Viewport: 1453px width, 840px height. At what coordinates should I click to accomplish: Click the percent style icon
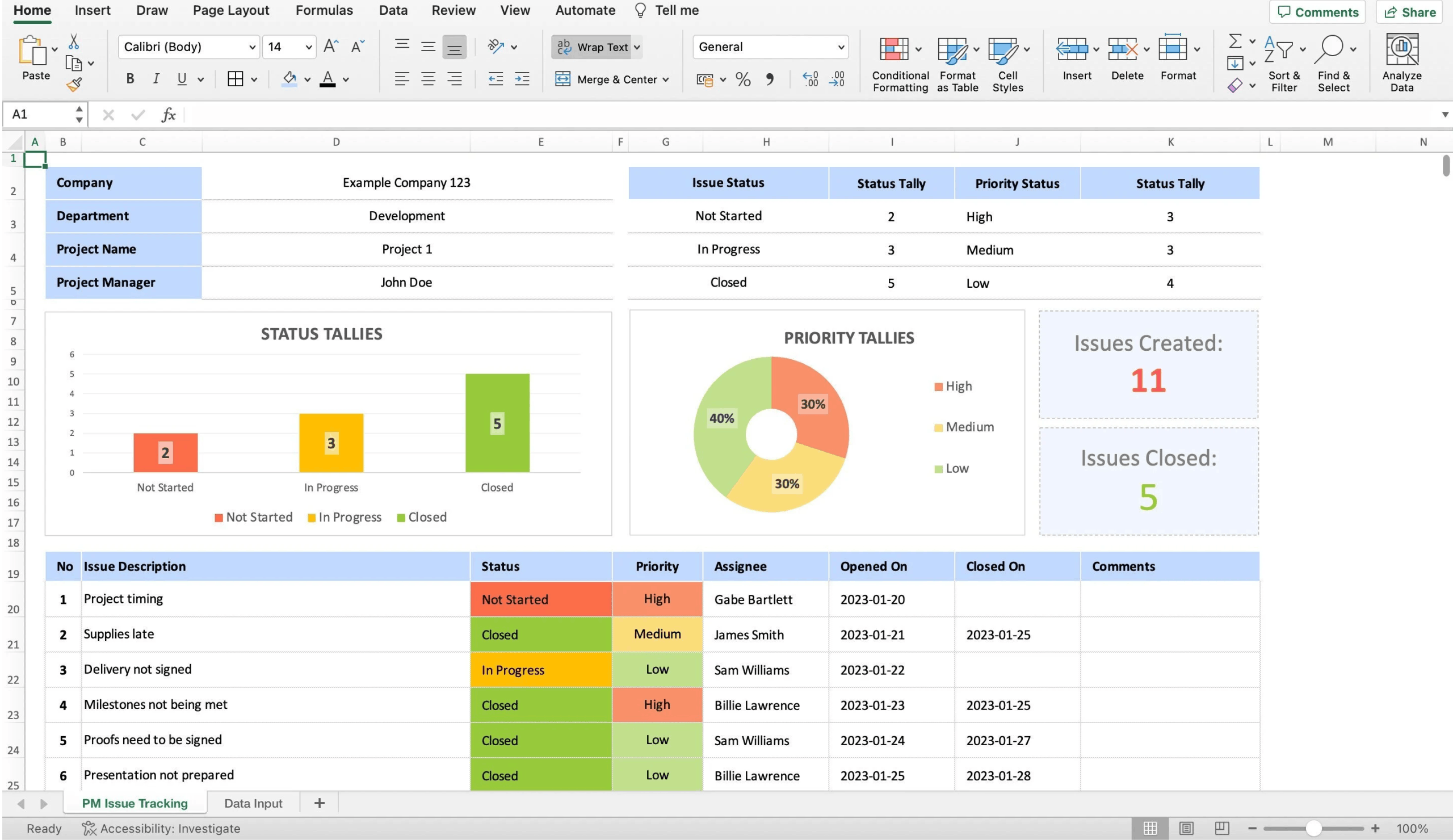click(x=742, y=79)
